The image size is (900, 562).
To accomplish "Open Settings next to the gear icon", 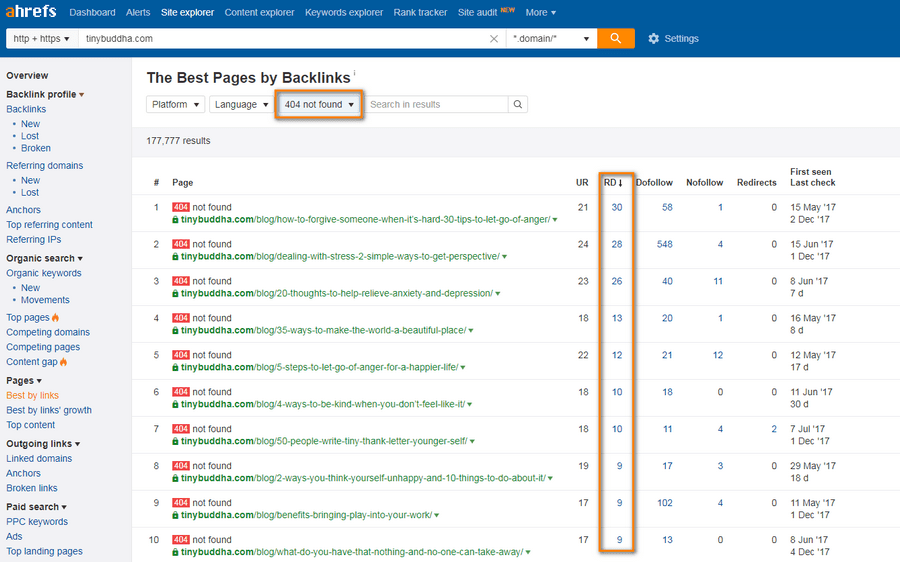I will coord(681,38).
